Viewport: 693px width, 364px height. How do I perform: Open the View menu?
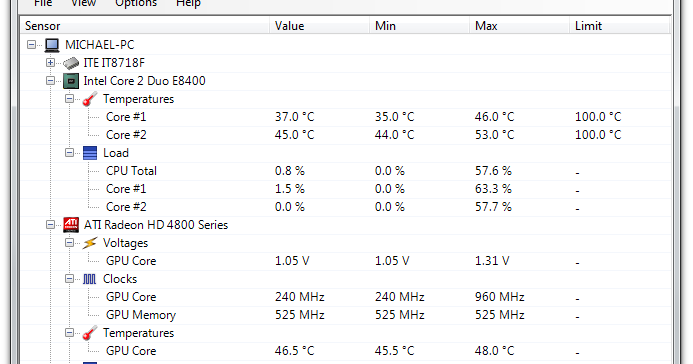(x=84, y=4)
